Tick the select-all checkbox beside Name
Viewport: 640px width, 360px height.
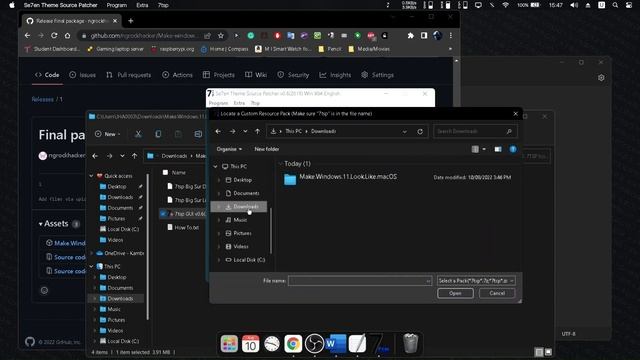coord(165,173)
